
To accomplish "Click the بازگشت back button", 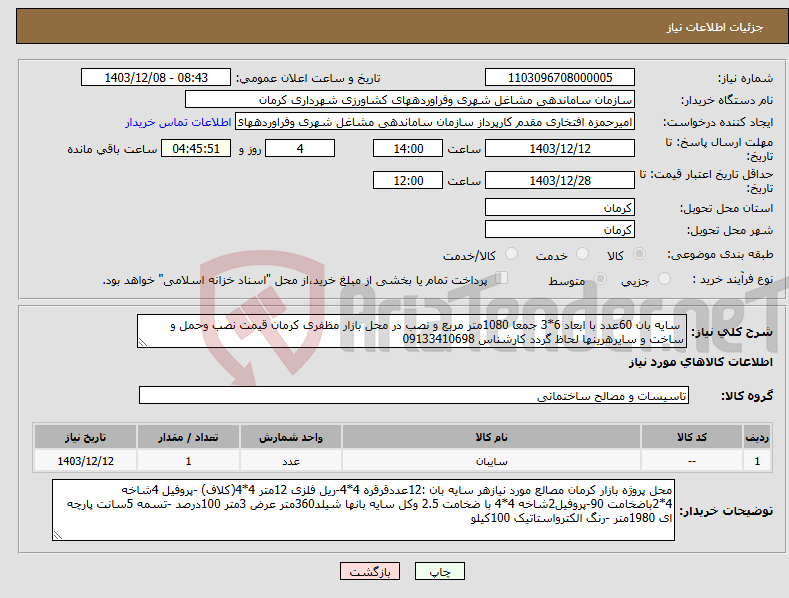I will [370, 571].
